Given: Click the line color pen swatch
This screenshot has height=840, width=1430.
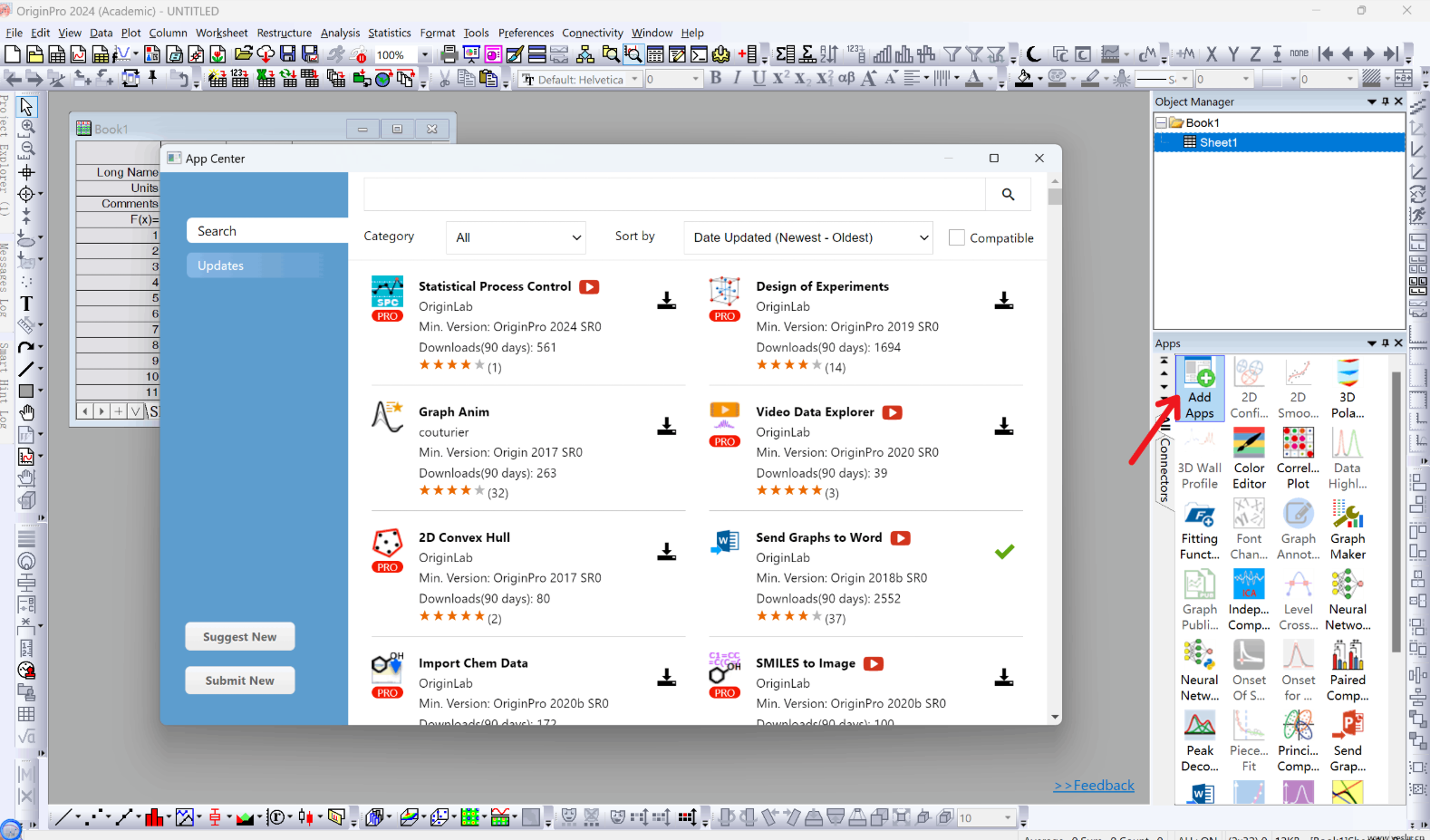Looking at the screenshot, I should [1091, 78].
